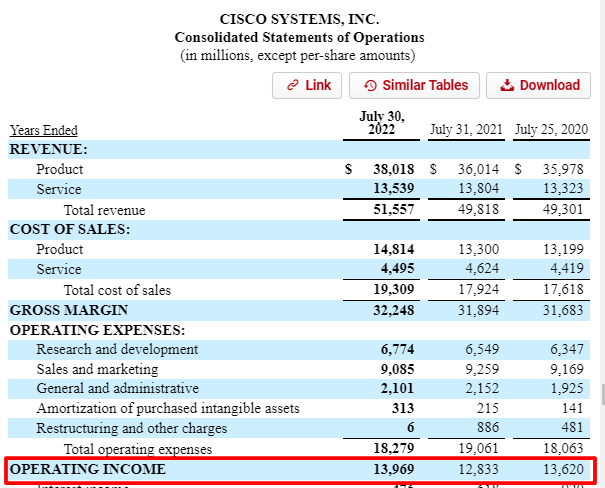Screen dimensions: 605x488
Task: Select the July 30, 2022 column header
Action: [x=380, y=123]
